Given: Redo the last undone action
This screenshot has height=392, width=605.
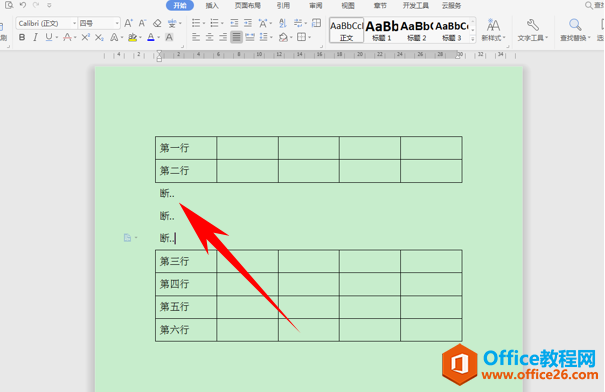Looking at the screenshot, I should point(36,5).
